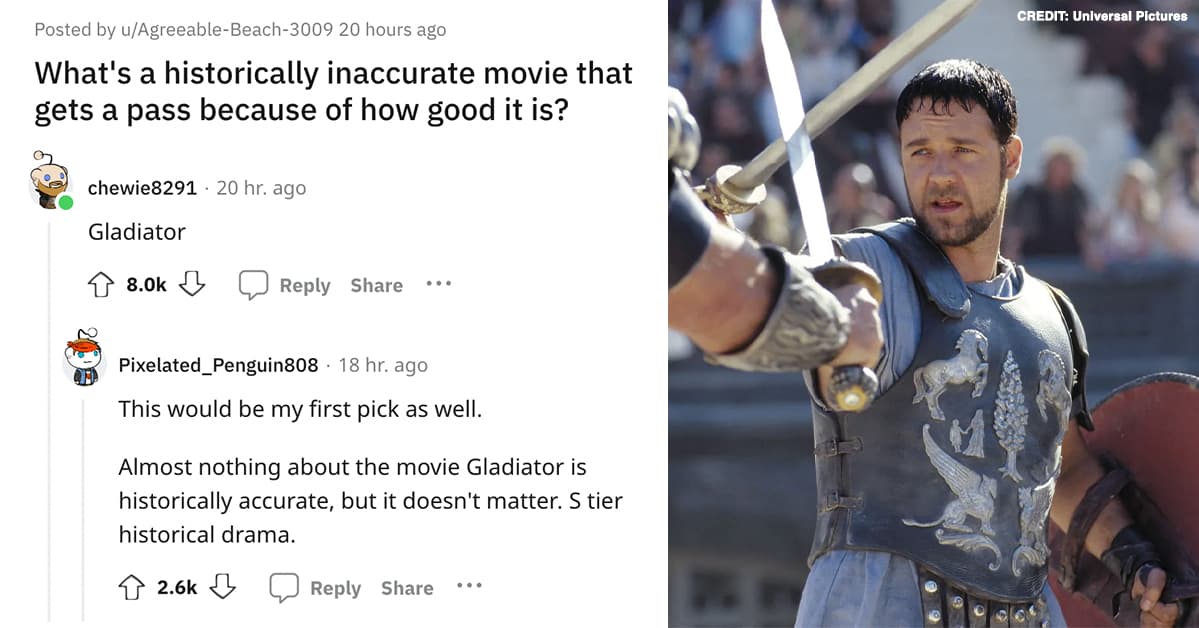Open the overflow menu on Pixelated_Penguin808's reply
The width and height of the screenshot is (1199, 628).
point(469,588)
